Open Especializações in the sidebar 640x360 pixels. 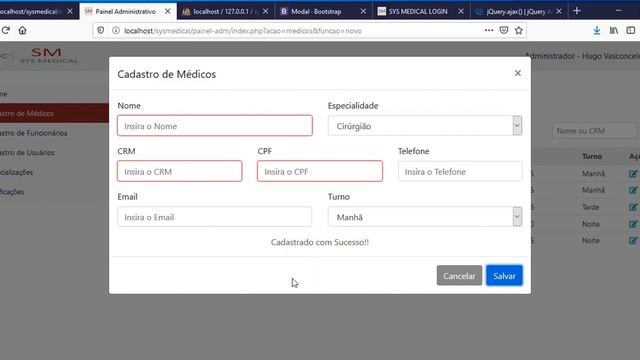click(x=16, y=172)
